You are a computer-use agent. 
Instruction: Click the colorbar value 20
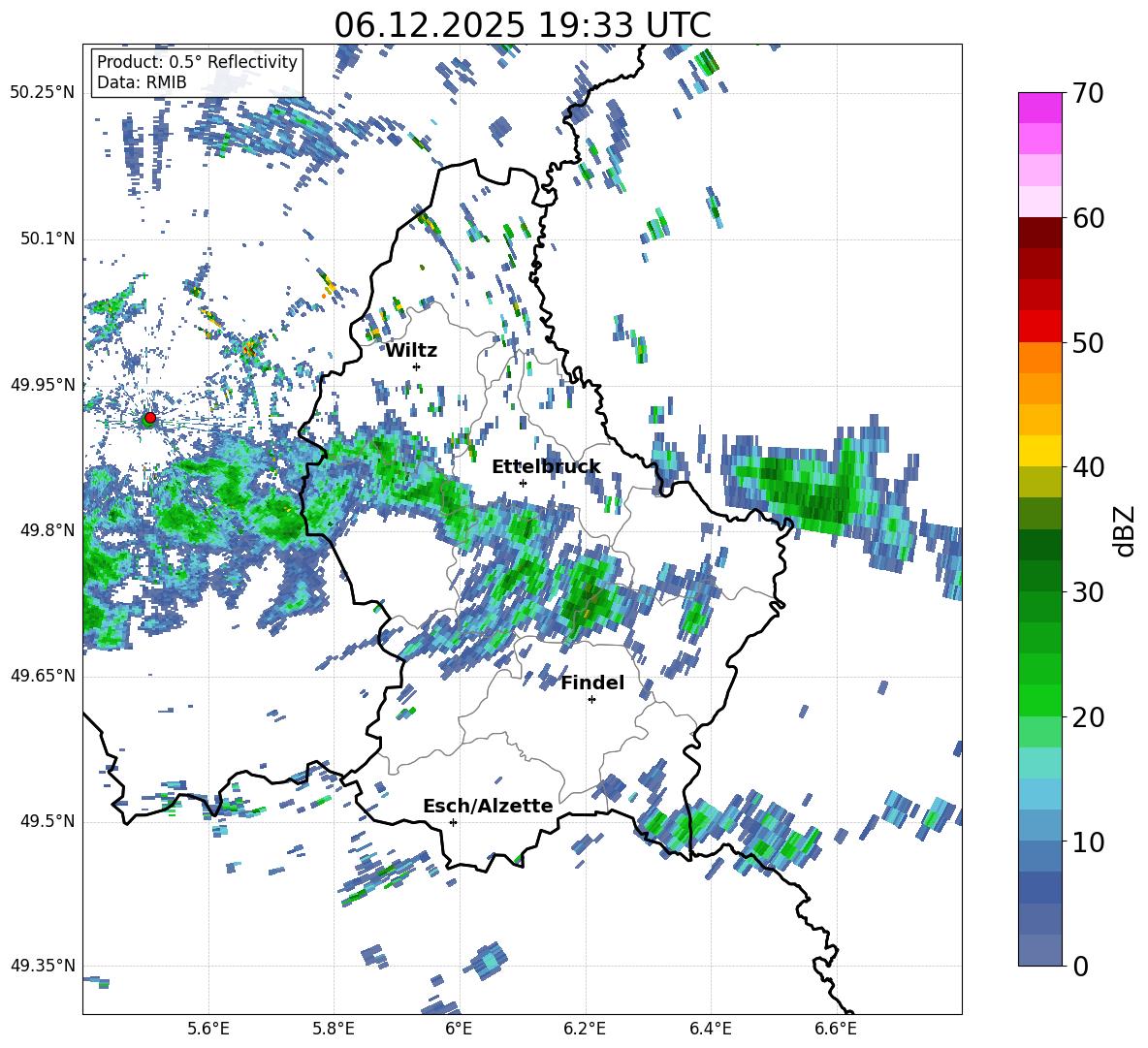click(x=1088, y=717)
